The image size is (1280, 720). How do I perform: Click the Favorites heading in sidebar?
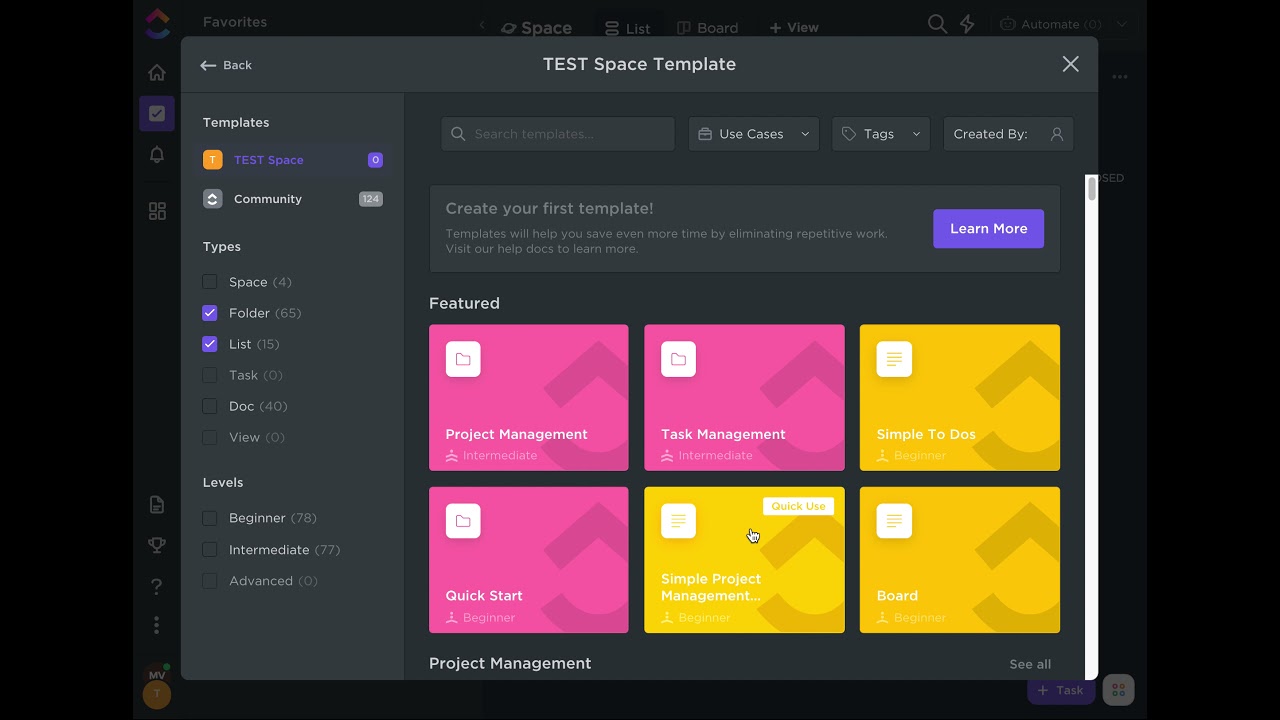tap(235, 22)
